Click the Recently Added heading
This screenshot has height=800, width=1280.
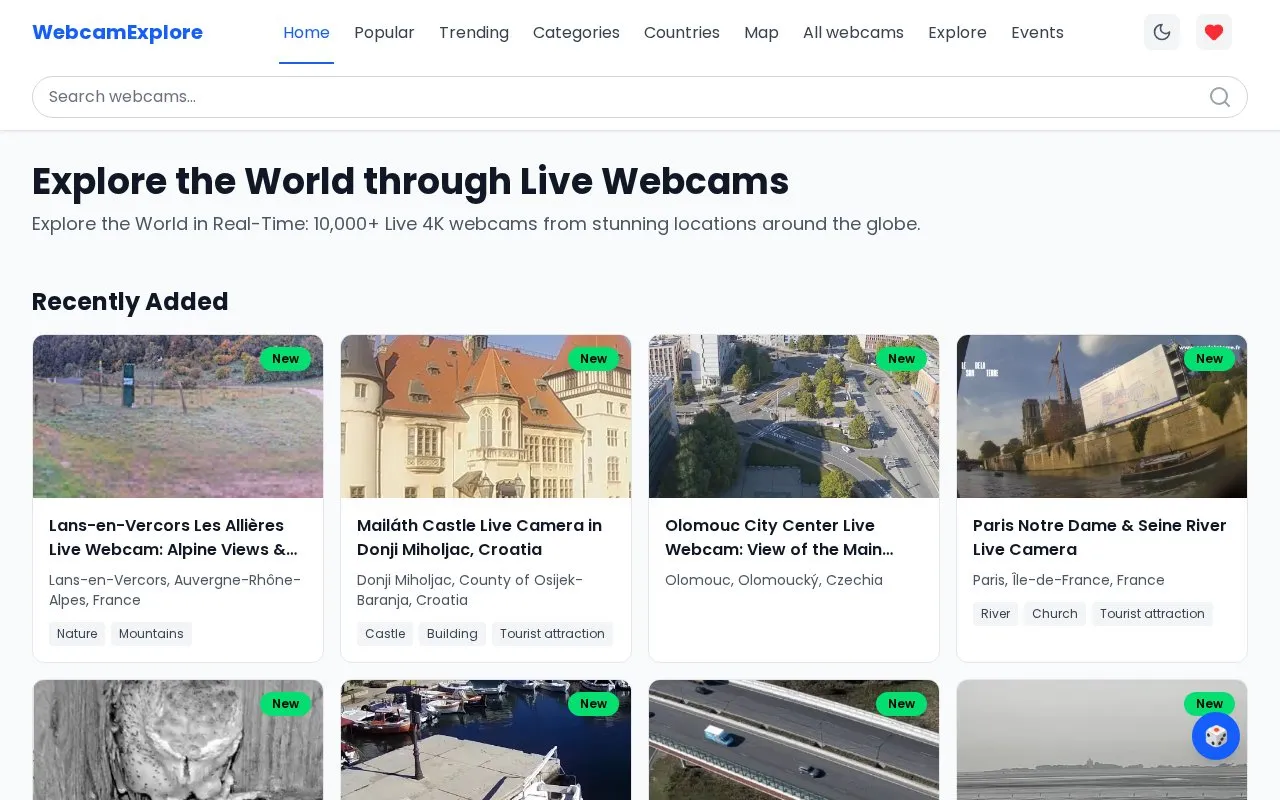point(130,302)
